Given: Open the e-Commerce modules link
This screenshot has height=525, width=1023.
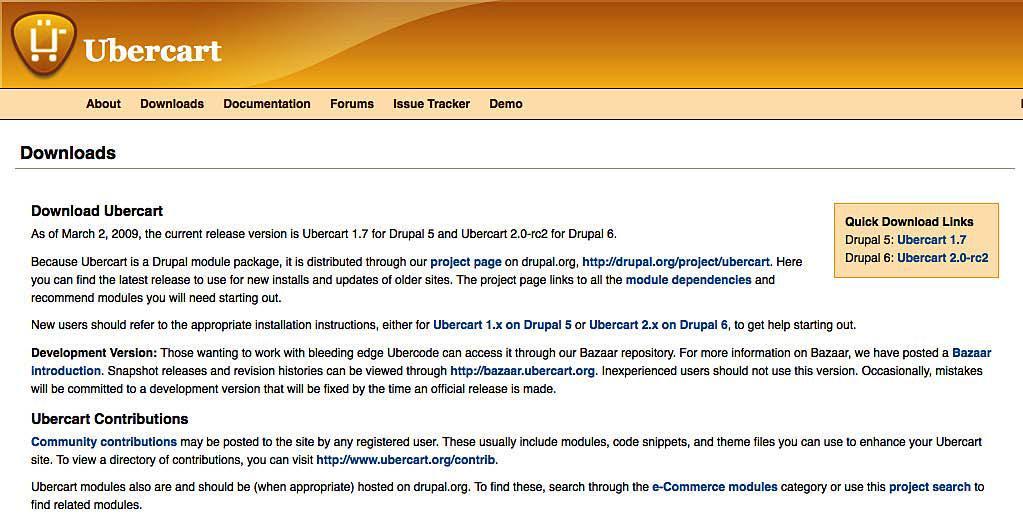Looking at the screenshot, I should [x=714, y=487].
